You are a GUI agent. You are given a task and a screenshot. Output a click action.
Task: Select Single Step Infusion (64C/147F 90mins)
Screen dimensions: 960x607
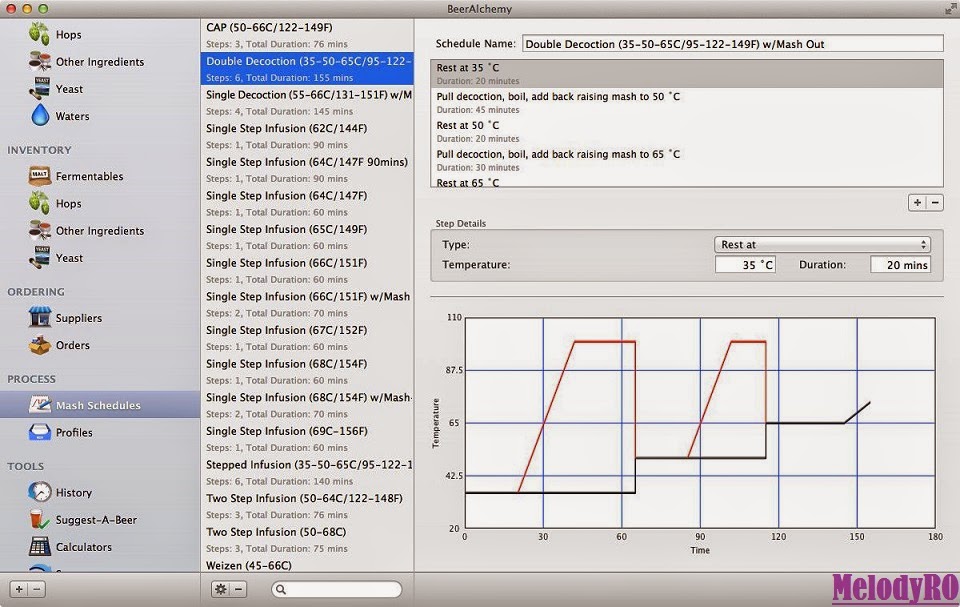pos(307,170)
